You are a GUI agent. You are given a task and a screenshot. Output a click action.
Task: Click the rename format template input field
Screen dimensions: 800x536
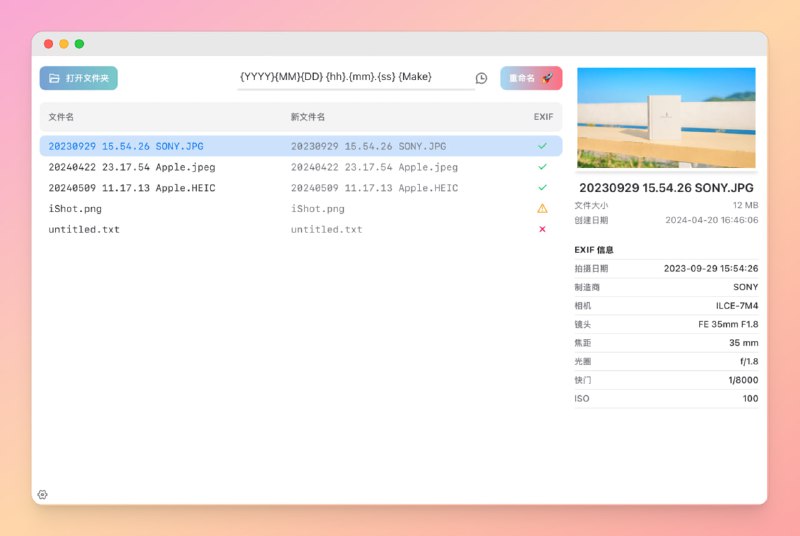click(355, 77)
